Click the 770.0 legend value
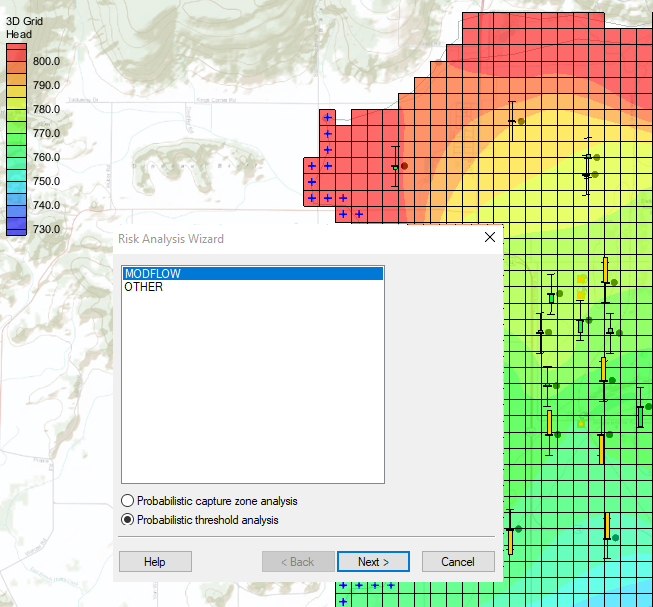The width and height of the screenshot is (653, 607). point(46,133)
